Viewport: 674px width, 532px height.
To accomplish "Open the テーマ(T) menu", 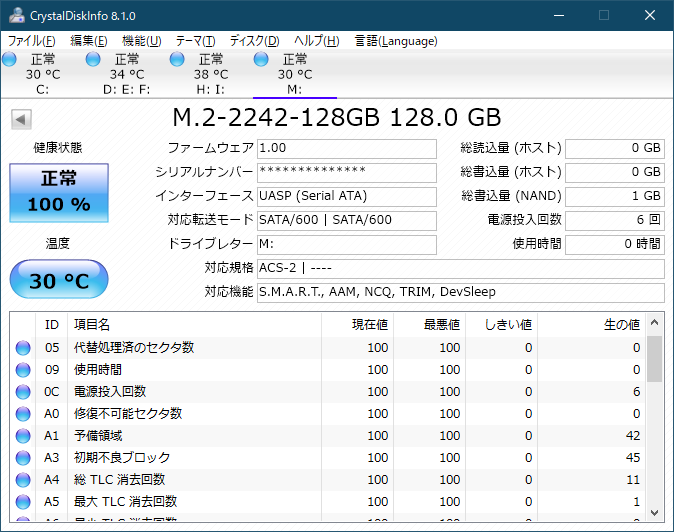I will 195,41.
